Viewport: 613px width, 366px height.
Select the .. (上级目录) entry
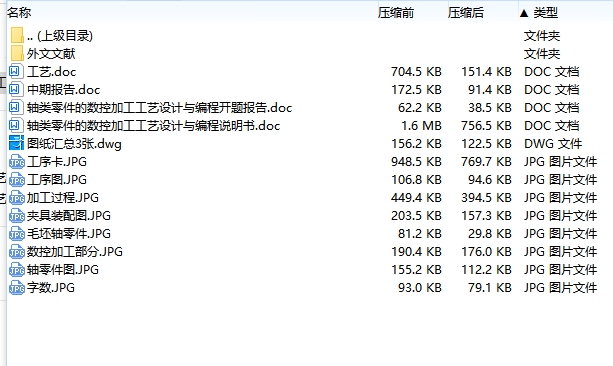tap(60, 36)
